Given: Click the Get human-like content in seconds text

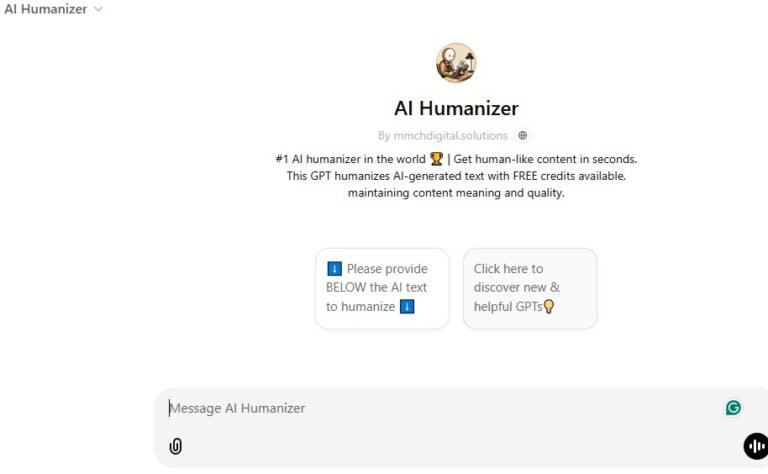Looking at the screenshot, I should point(545,159).
